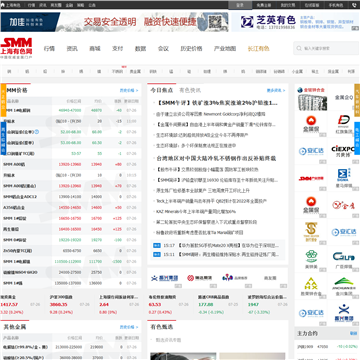Open the 数据 navigation menu
Image resolution: width=360 pixels, height=360 pixels.
(140, 48)
